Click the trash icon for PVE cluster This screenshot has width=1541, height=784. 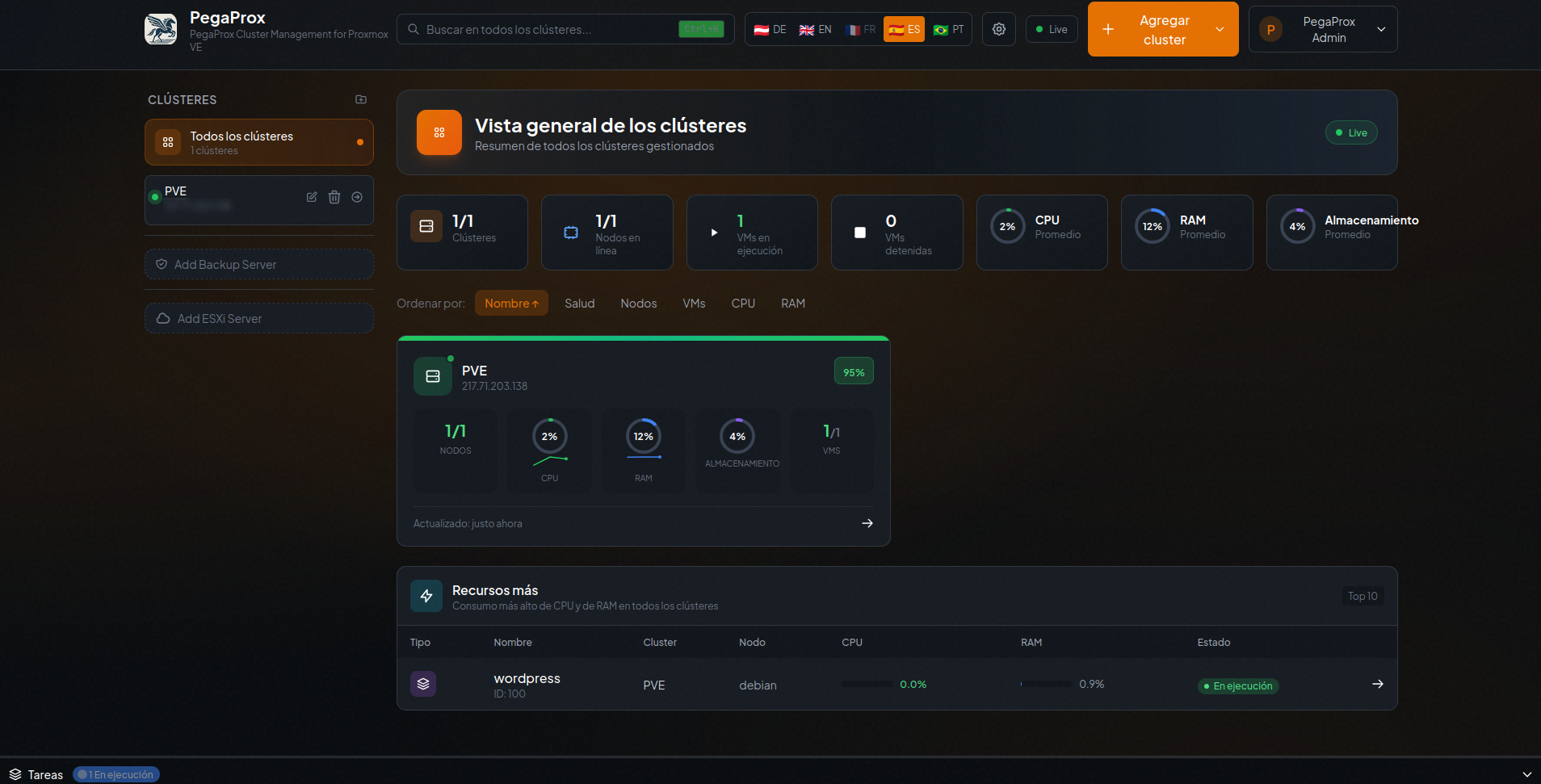334,197
